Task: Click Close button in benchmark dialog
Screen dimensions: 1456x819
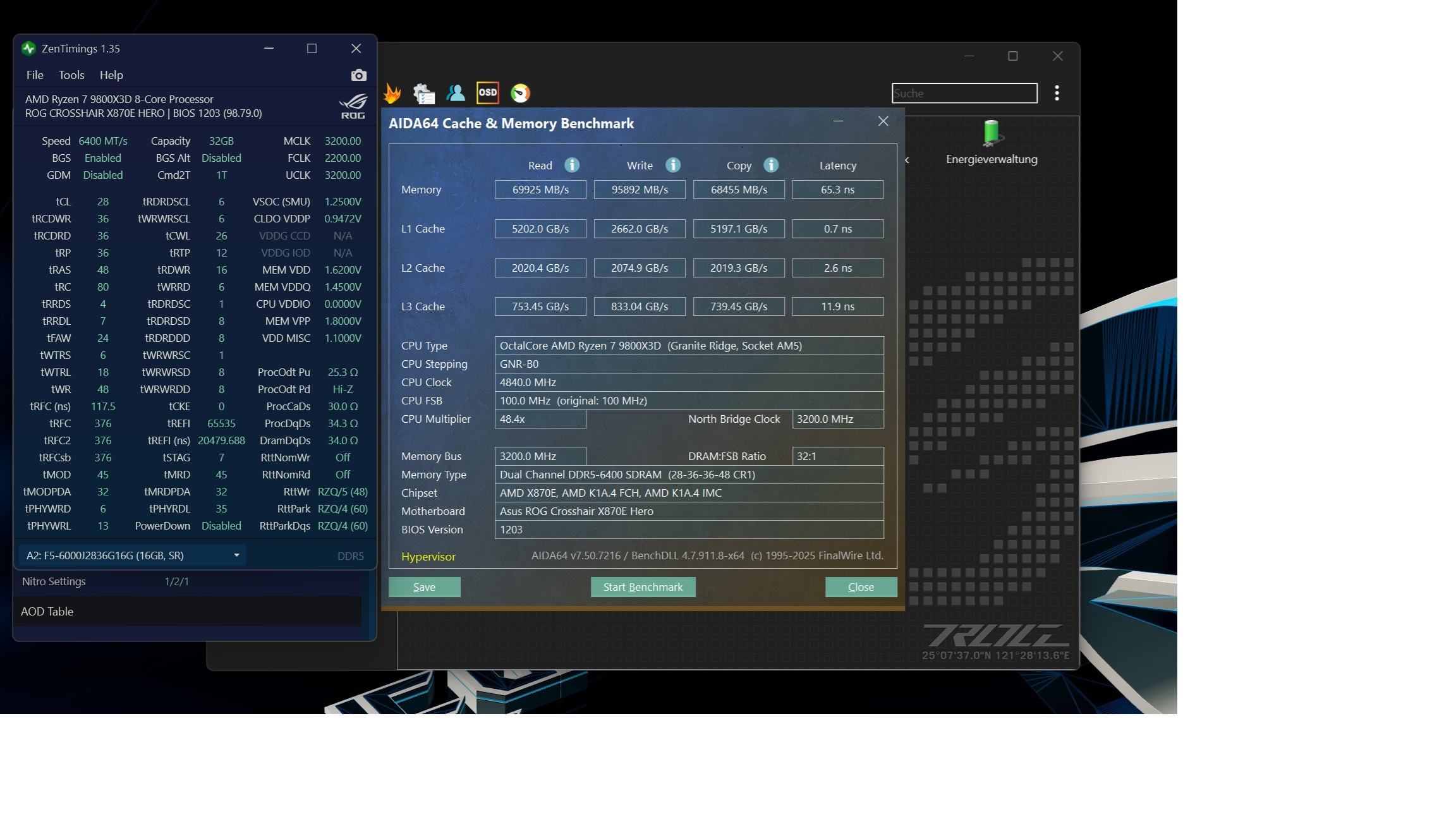Action: tap(861, 587)
